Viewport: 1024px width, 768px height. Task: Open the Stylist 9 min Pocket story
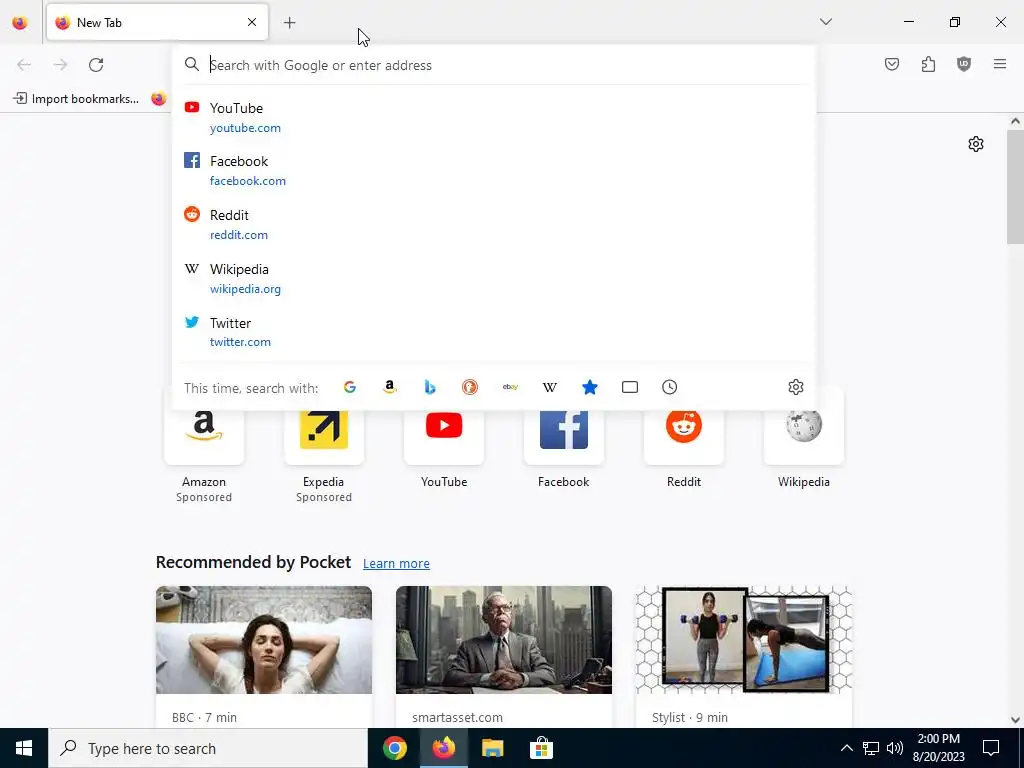(744, 657)
